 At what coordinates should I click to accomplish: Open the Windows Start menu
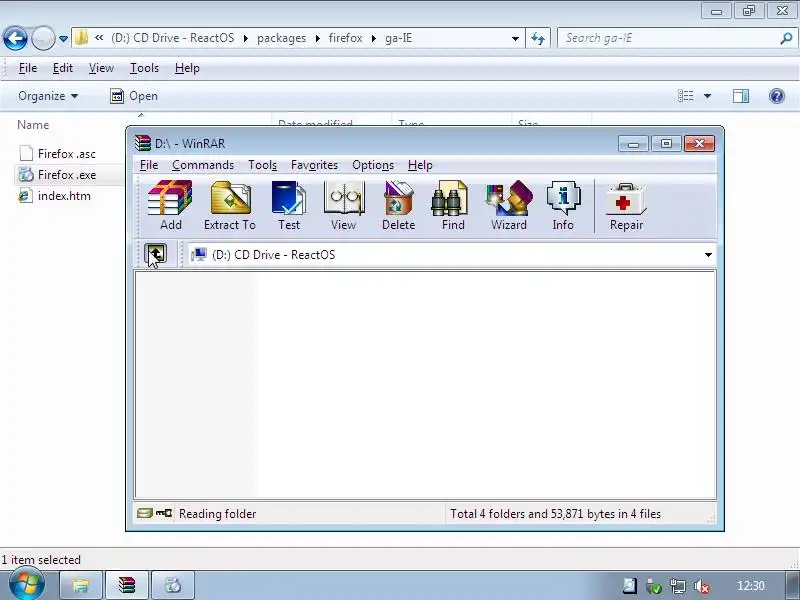click(x=27, y=585)
